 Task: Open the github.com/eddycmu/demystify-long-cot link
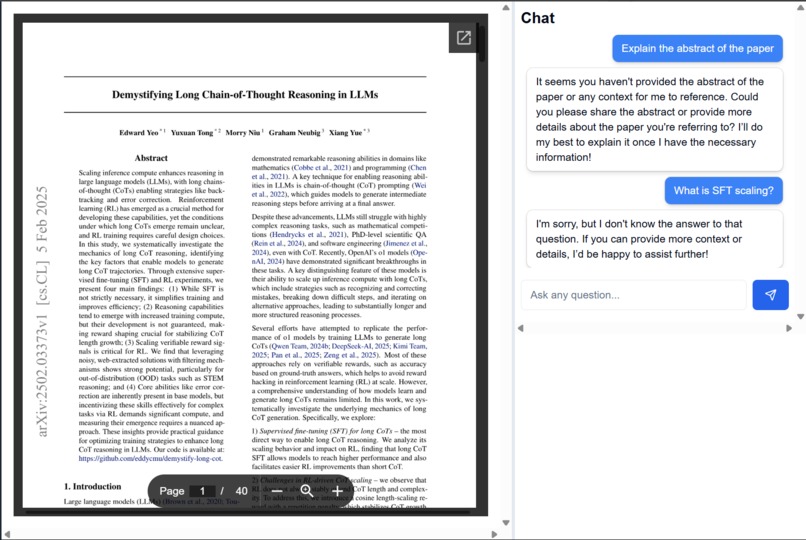click(x=151, y=458)
